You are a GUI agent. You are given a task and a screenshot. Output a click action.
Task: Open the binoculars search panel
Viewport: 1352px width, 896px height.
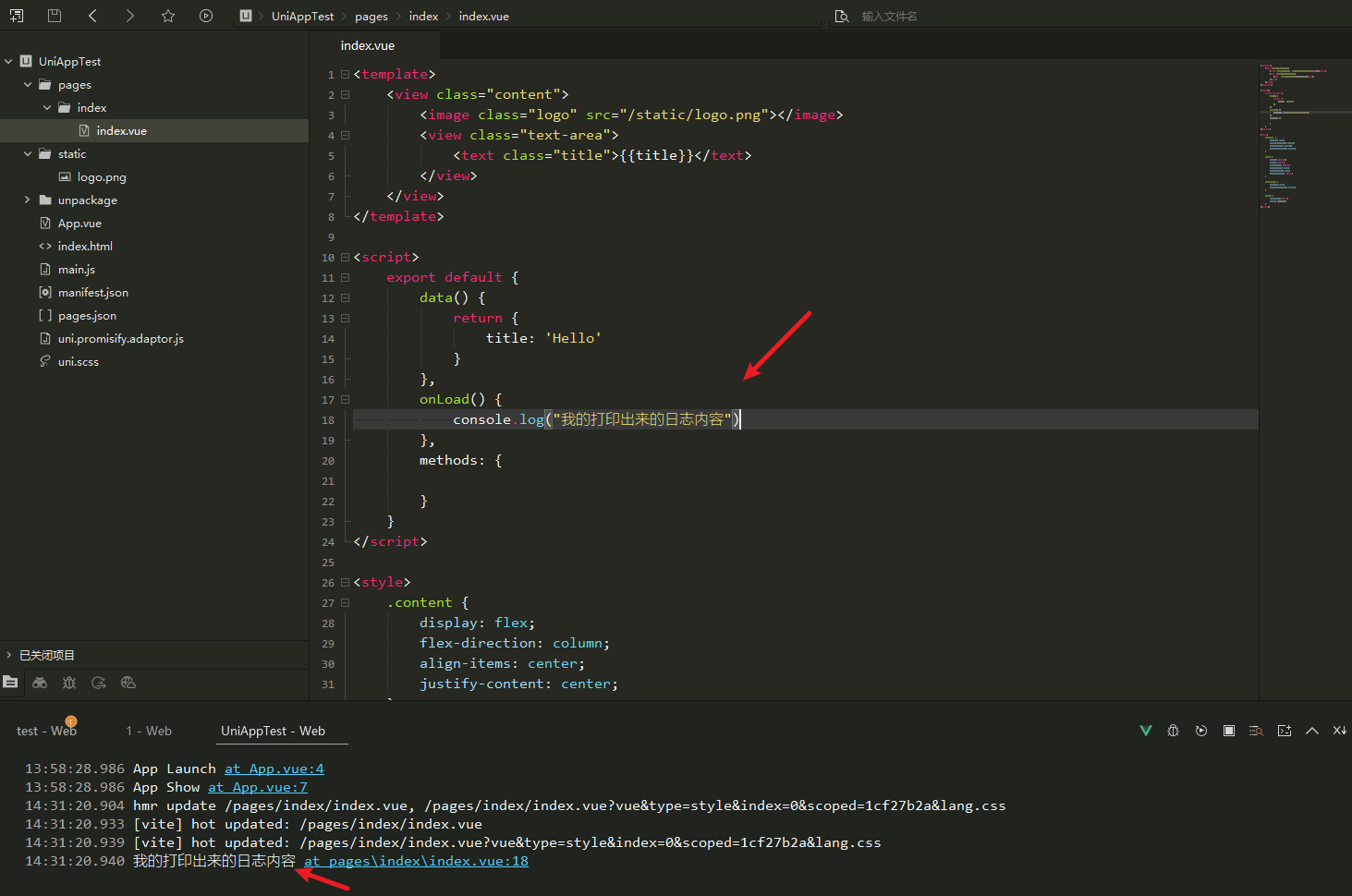click(x=40, y=683)
